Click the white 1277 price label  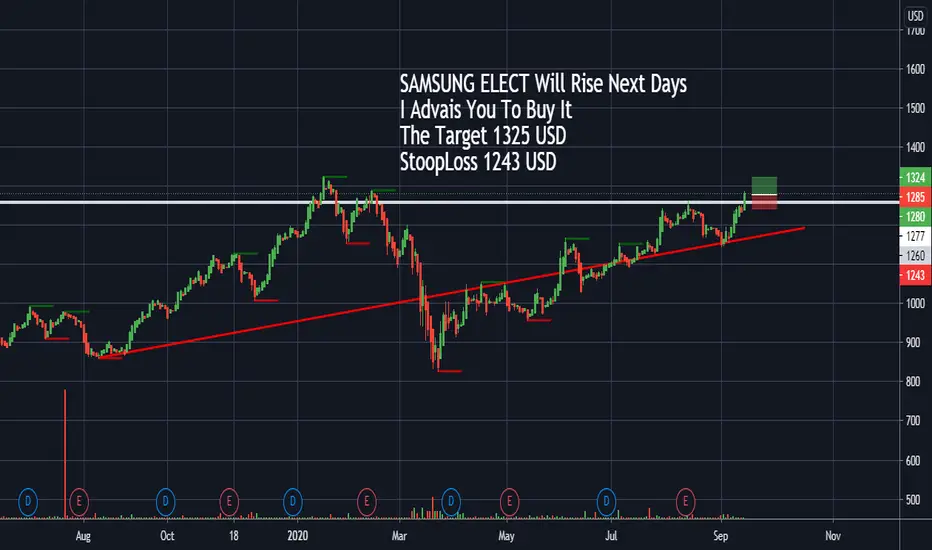click(915, 236)
